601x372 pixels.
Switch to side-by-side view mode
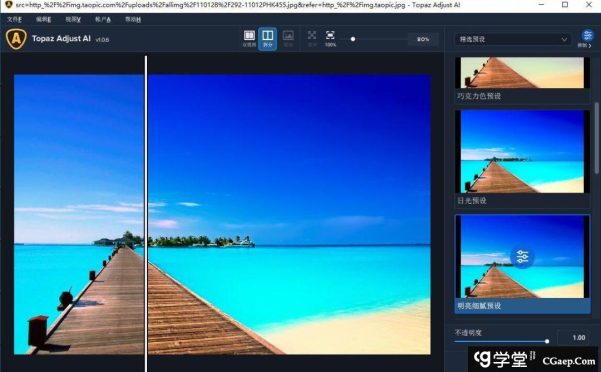pyautogui.click(x=249, y=38)
